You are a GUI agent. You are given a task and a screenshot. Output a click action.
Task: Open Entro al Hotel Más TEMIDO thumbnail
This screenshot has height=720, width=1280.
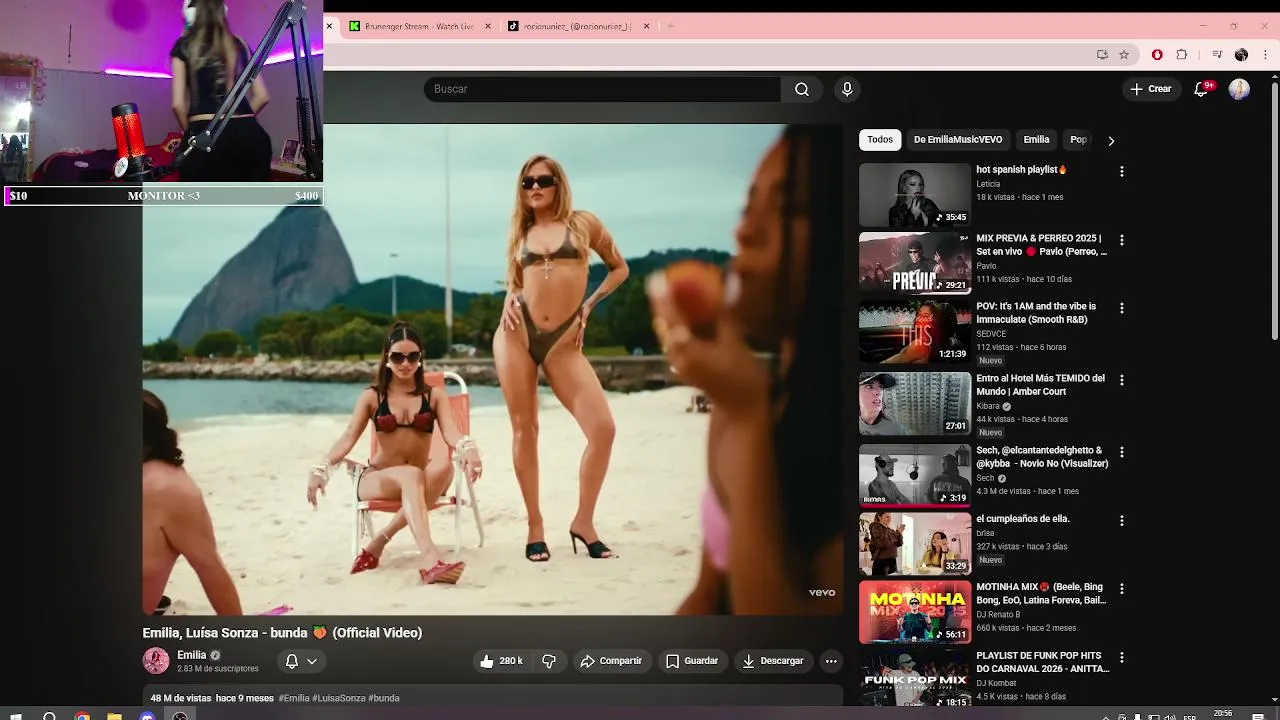pyautogui.click(x=915, y=404)
